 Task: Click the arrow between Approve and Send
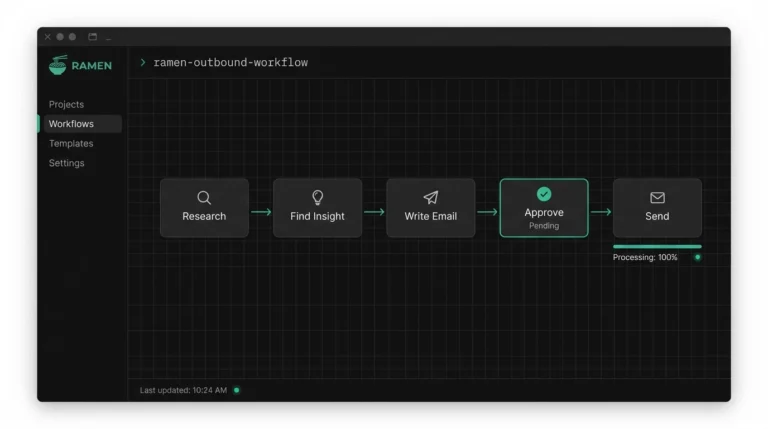pyautogui.click(x=600, y=212)
